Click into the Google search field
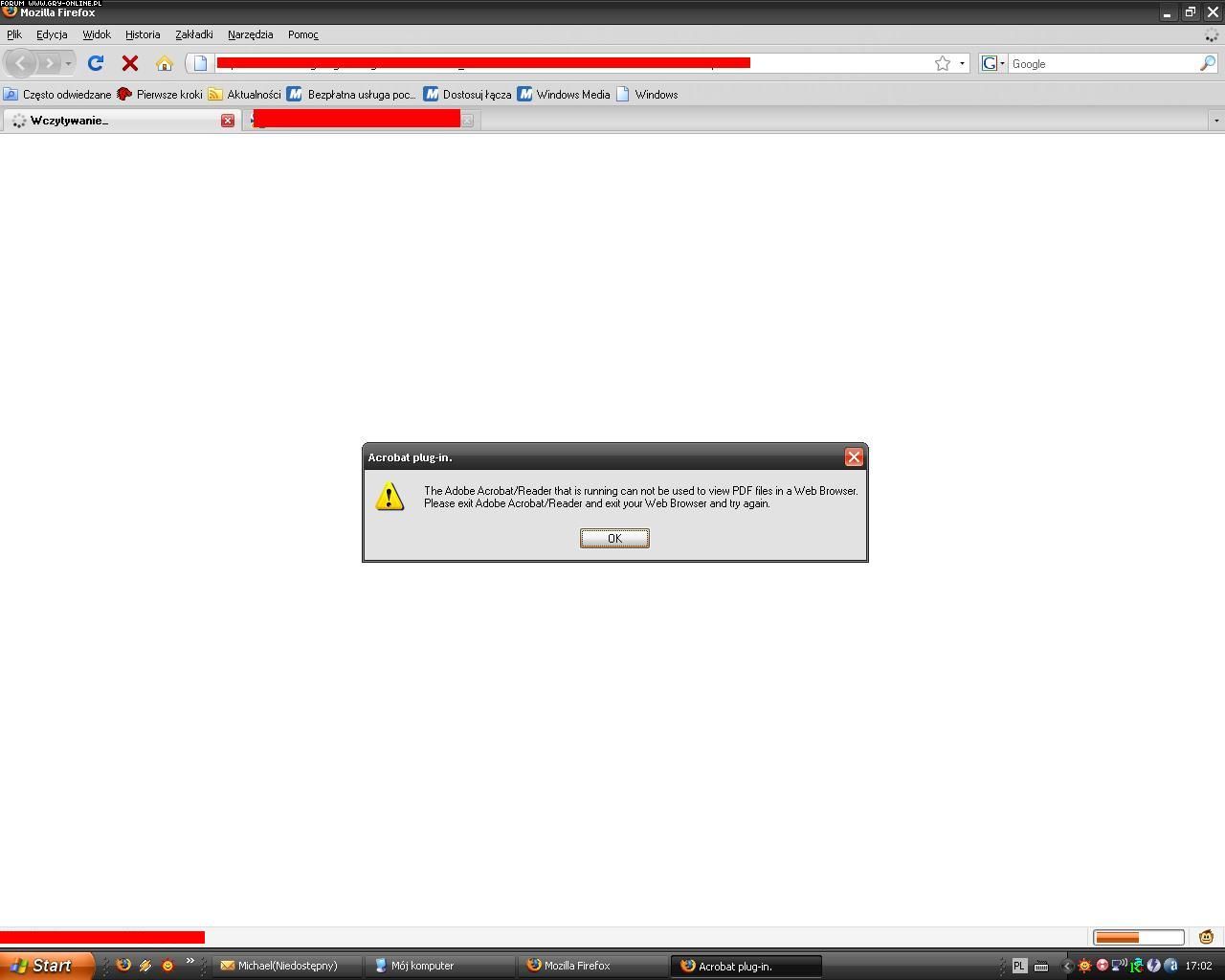 point(1102,63)
